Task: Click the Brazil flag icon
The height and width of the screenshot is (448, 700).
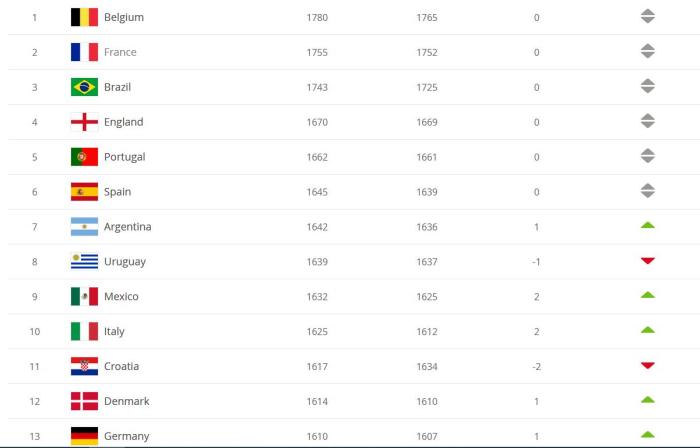Action: click(x=84, y=87)
